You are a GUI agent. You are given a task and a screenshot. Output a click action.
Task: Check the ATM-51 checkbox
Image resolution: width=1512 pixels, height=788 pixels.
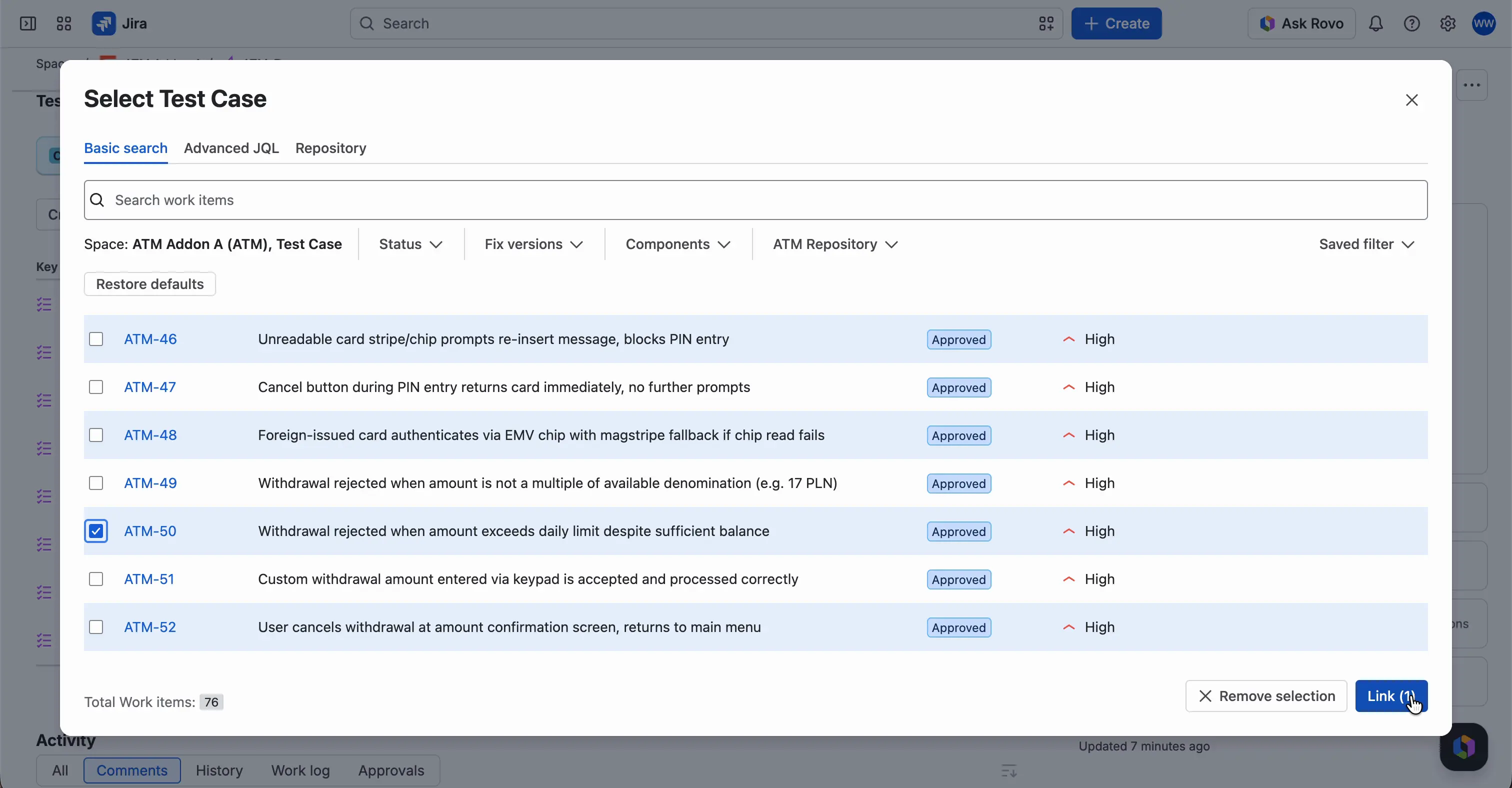(x=95, y=579)
